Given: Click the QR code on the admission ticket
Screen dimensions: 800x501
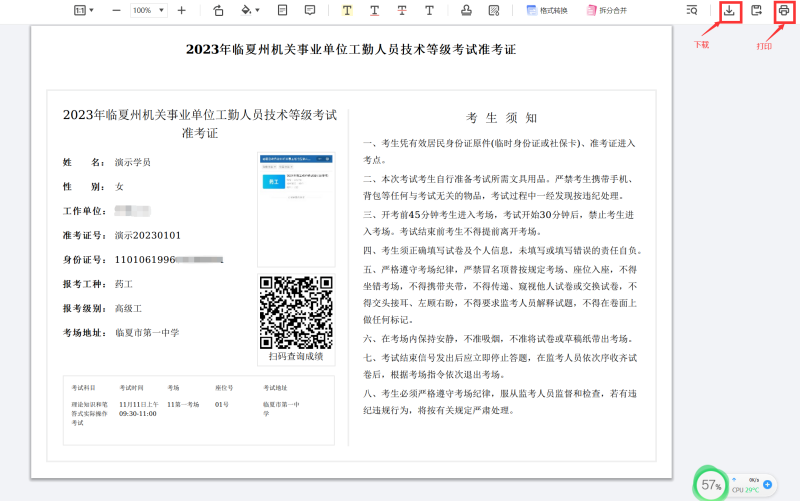Looking at the screenshot, I should click(x=295, y=311).
